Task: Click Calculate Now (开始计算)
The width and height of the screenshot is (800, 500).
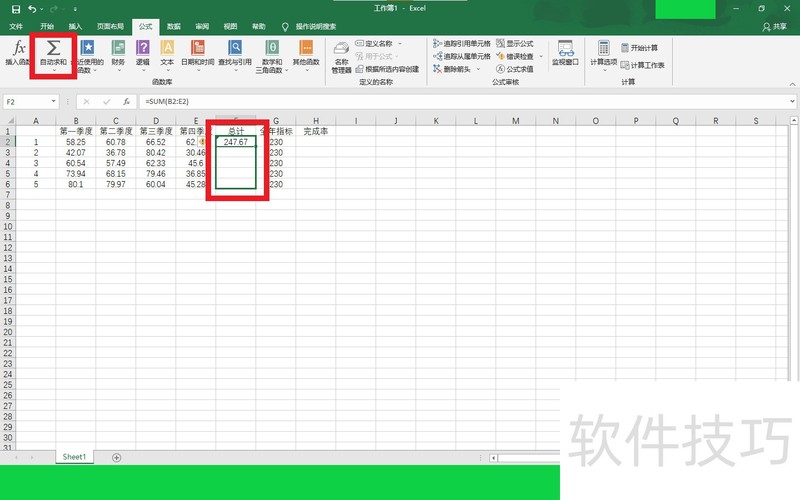Action: [639, 47]
